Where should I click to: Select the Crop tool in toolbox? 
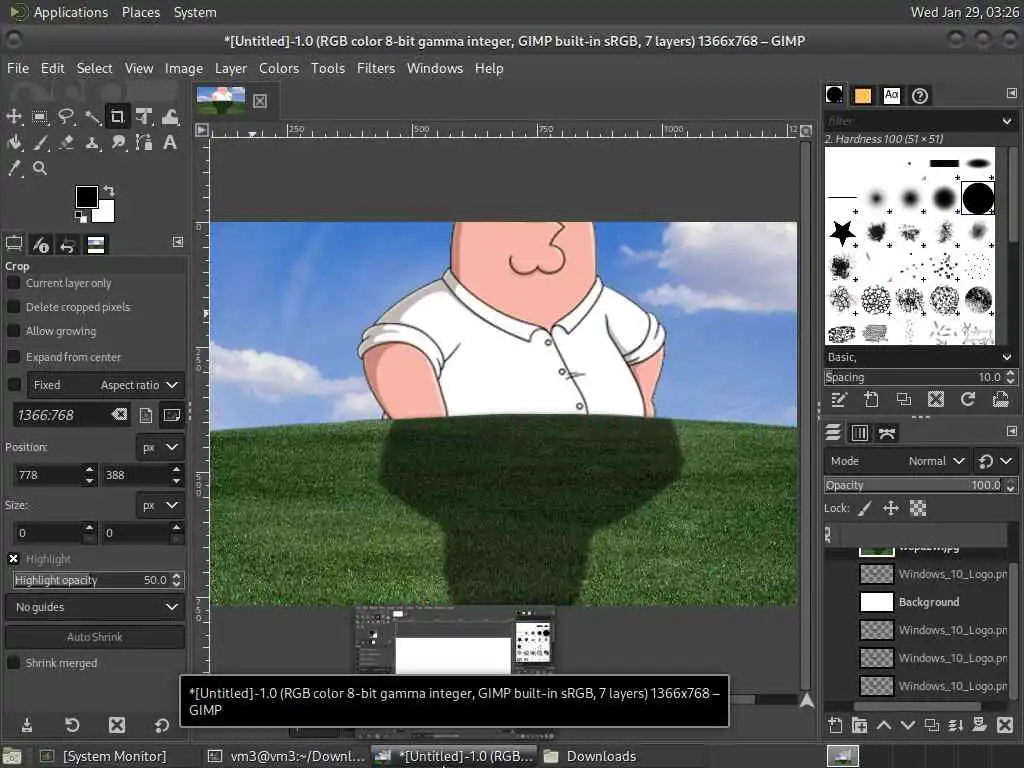pos(117,117)
